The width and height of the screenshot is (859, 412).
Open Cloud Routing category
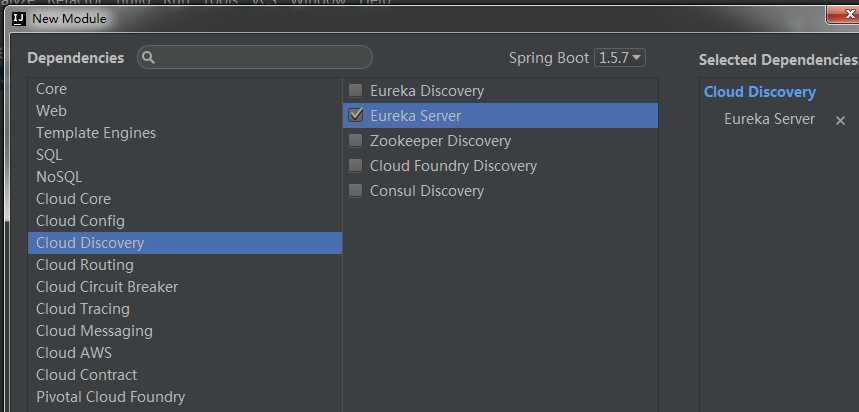pos(85,265)
